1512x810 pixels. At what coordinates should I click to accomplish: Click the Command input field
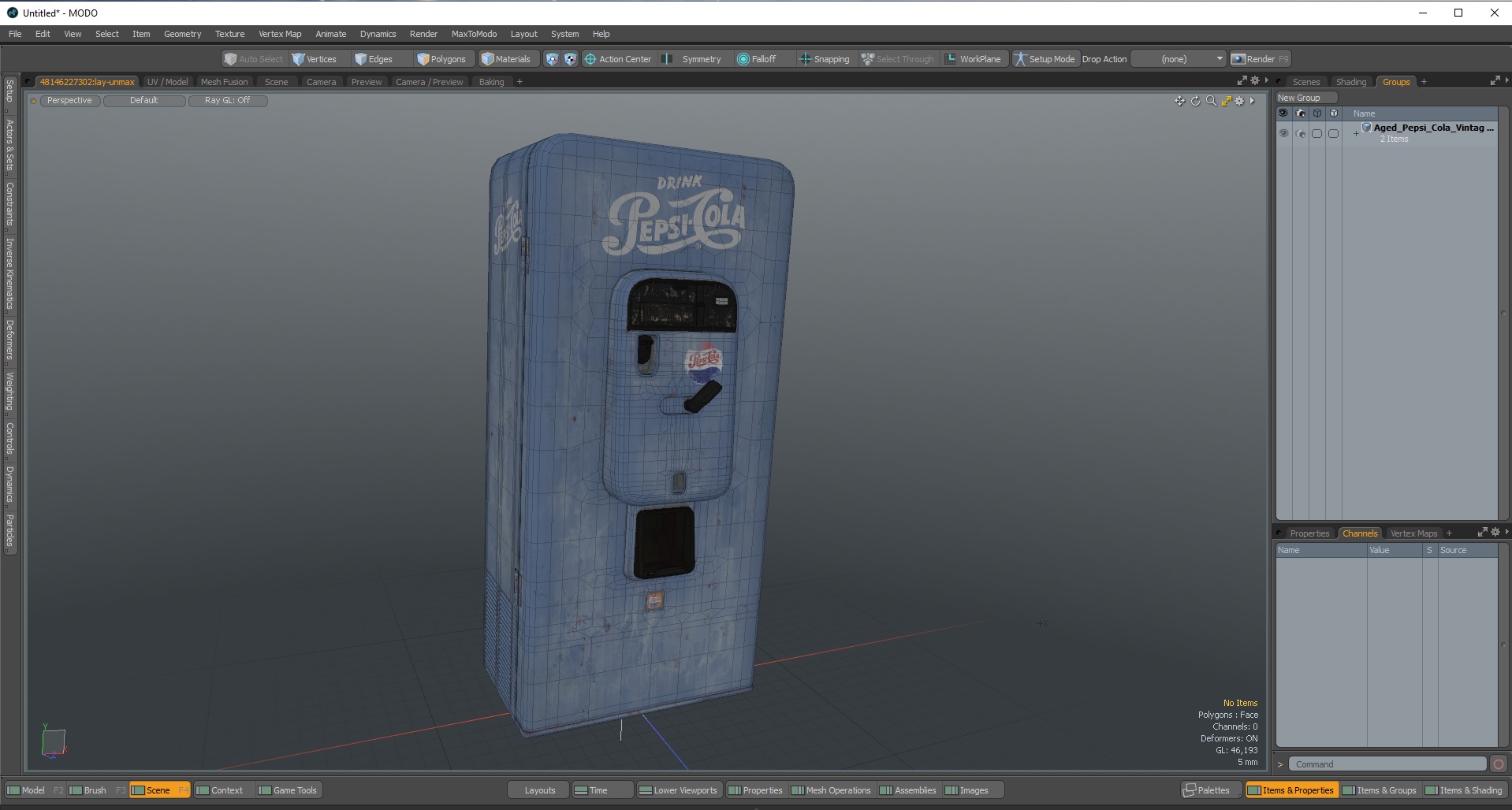pos(1387,764)
